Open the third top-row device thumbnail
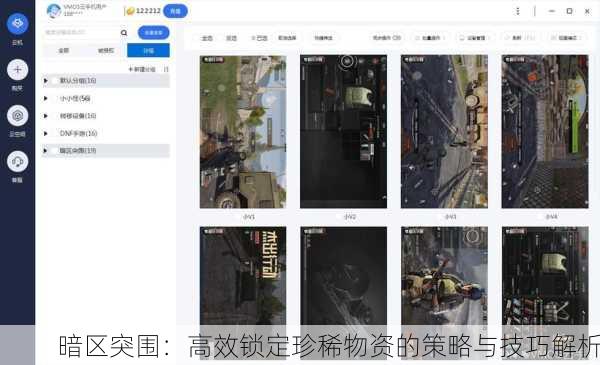Screen dimensions: 600x365 444,132
